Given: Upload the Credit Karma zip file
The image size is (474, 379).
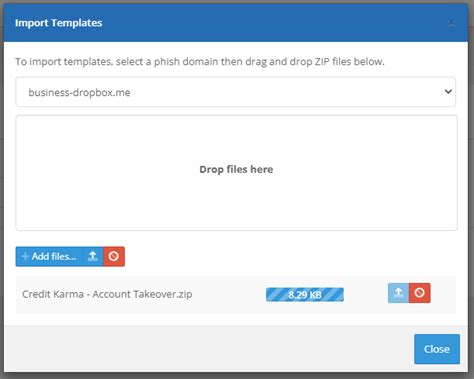Looking at the screenshot, I should coord(398,293).
